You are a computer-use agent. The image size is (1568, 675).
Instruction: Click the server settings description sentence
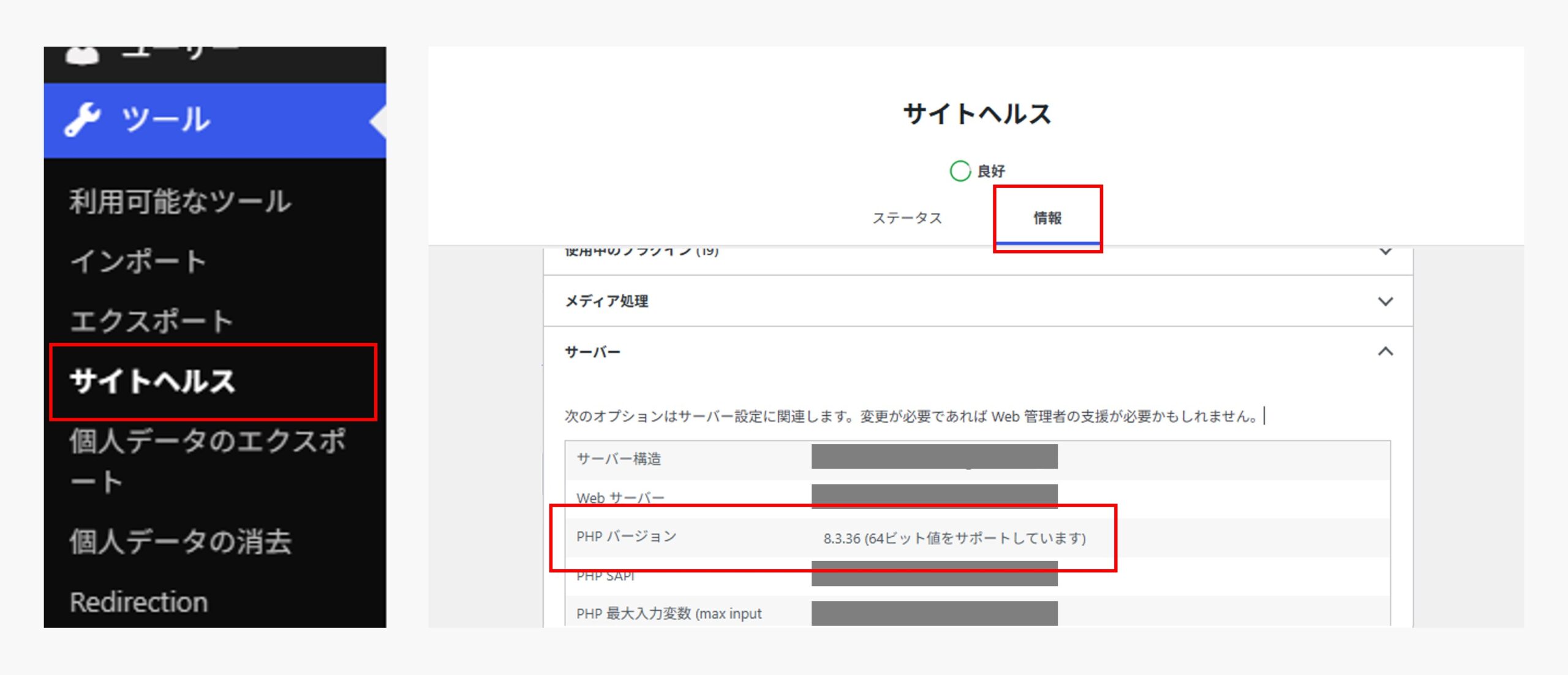911,417
